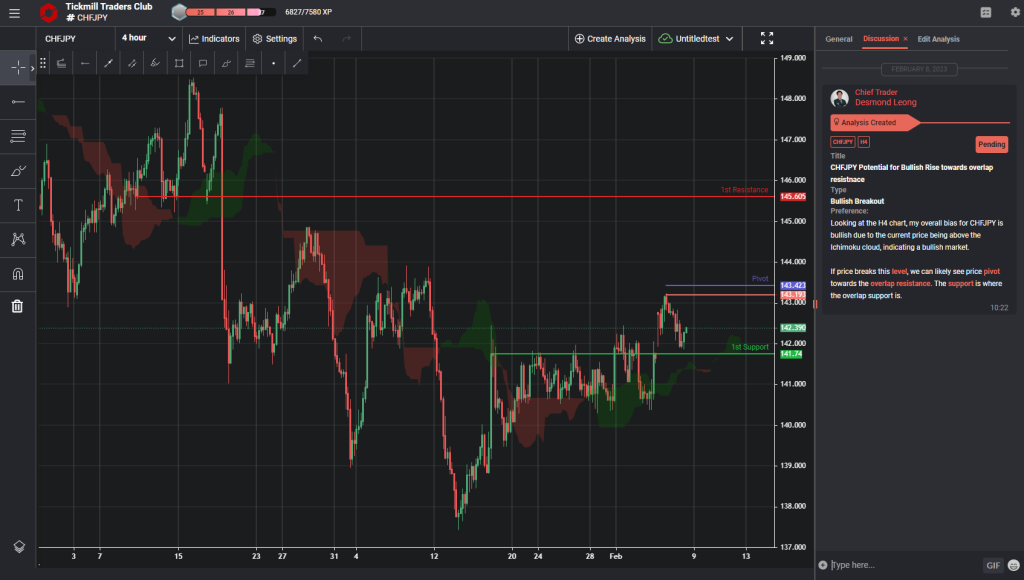The width and height of the screenshot is (1024, 580).
Task: Open the Untitledtest analysis dropdown
Action: tap(697, 38)
